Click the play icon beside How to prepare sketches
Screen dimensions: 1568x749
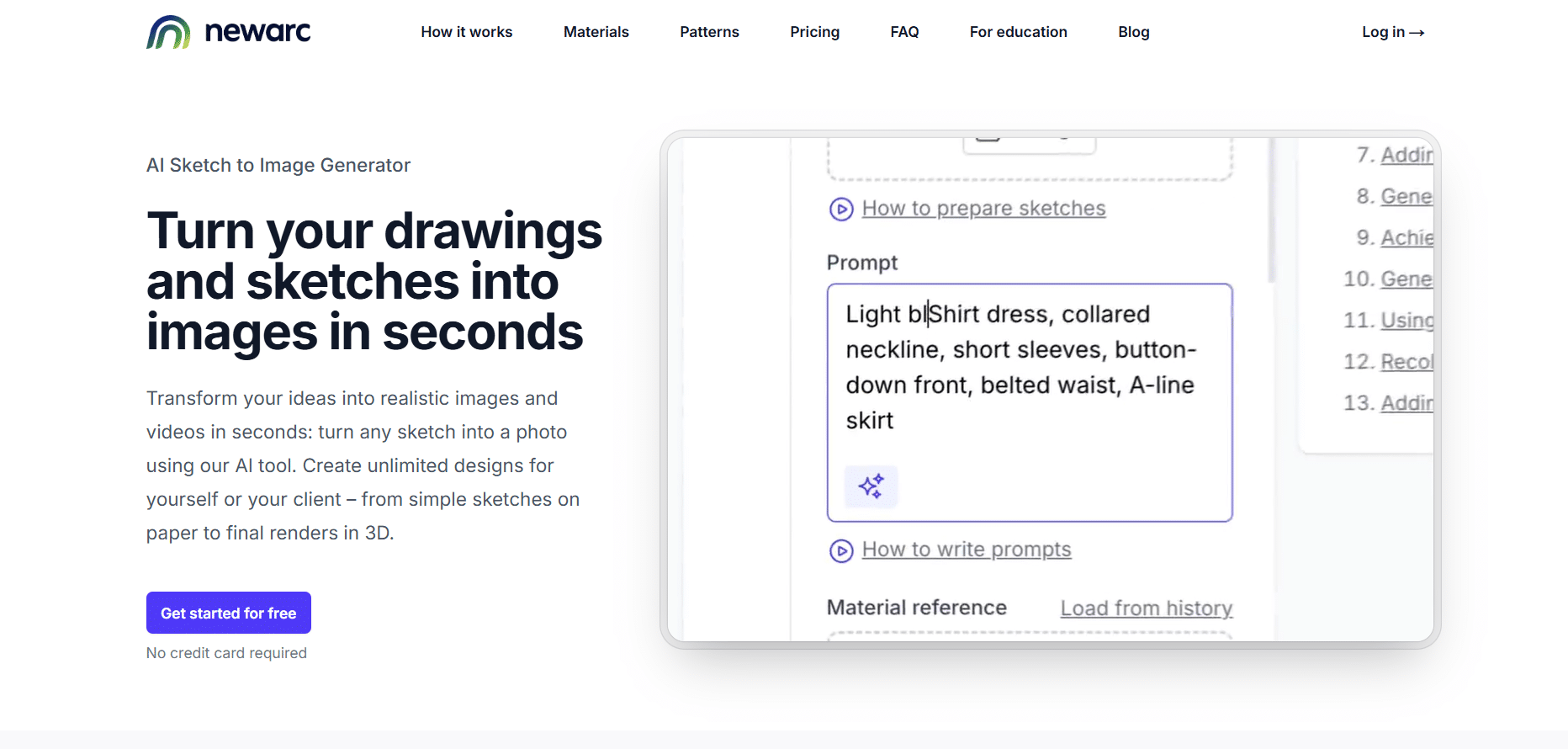[841, 209]
